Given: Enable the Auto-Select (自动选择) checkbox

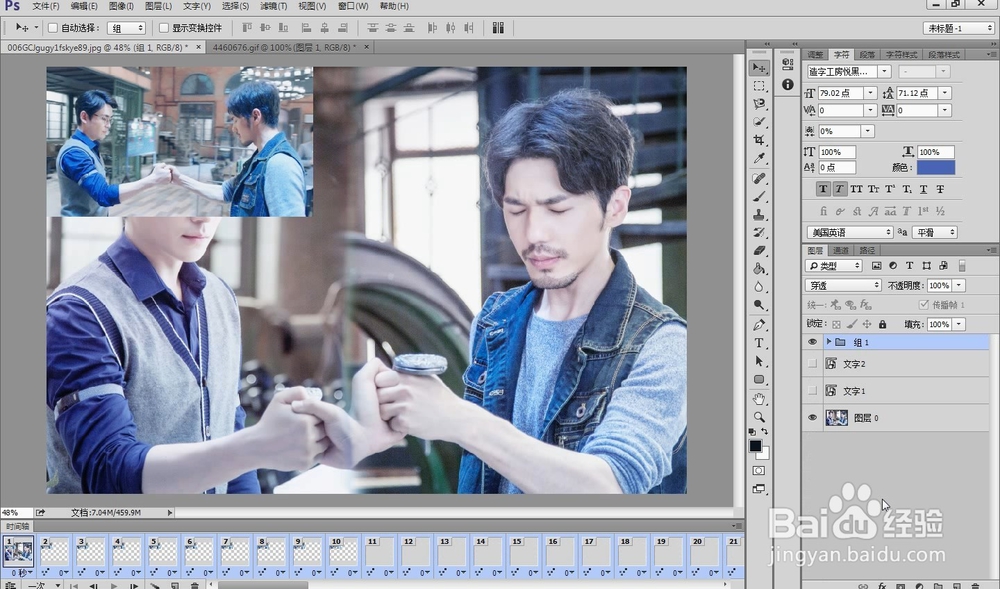Looking at the screenshot, I should coord(53,28).
